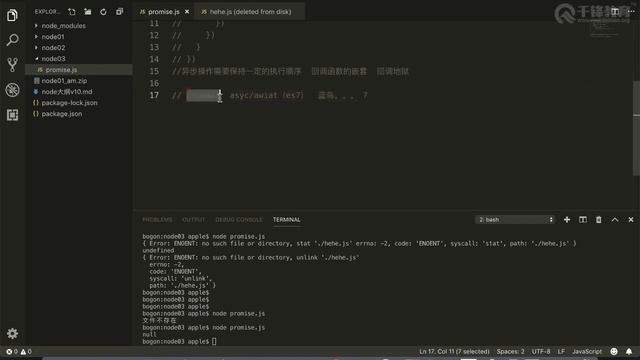Click the EXPLORER panel title

[x=47, y=12]
